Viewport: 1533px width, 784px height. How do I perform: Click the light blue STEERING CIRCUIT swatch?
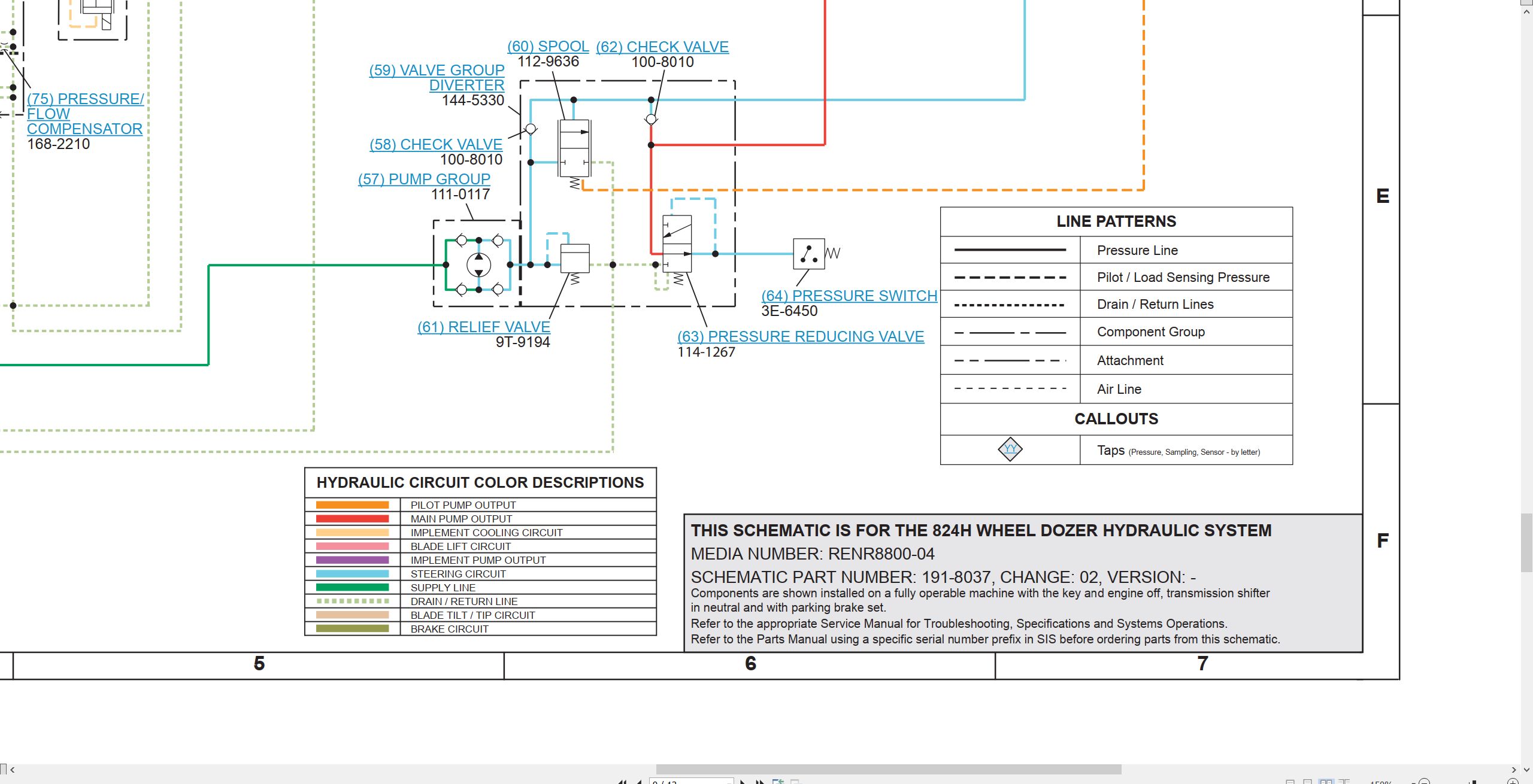pos(352,574)
